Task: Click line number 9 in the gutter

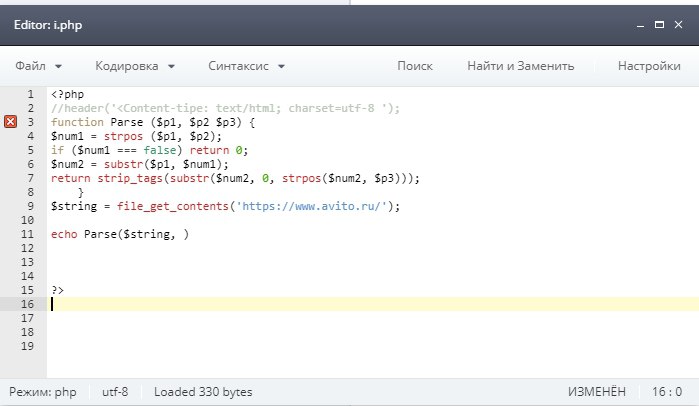Action: point(30,206)
